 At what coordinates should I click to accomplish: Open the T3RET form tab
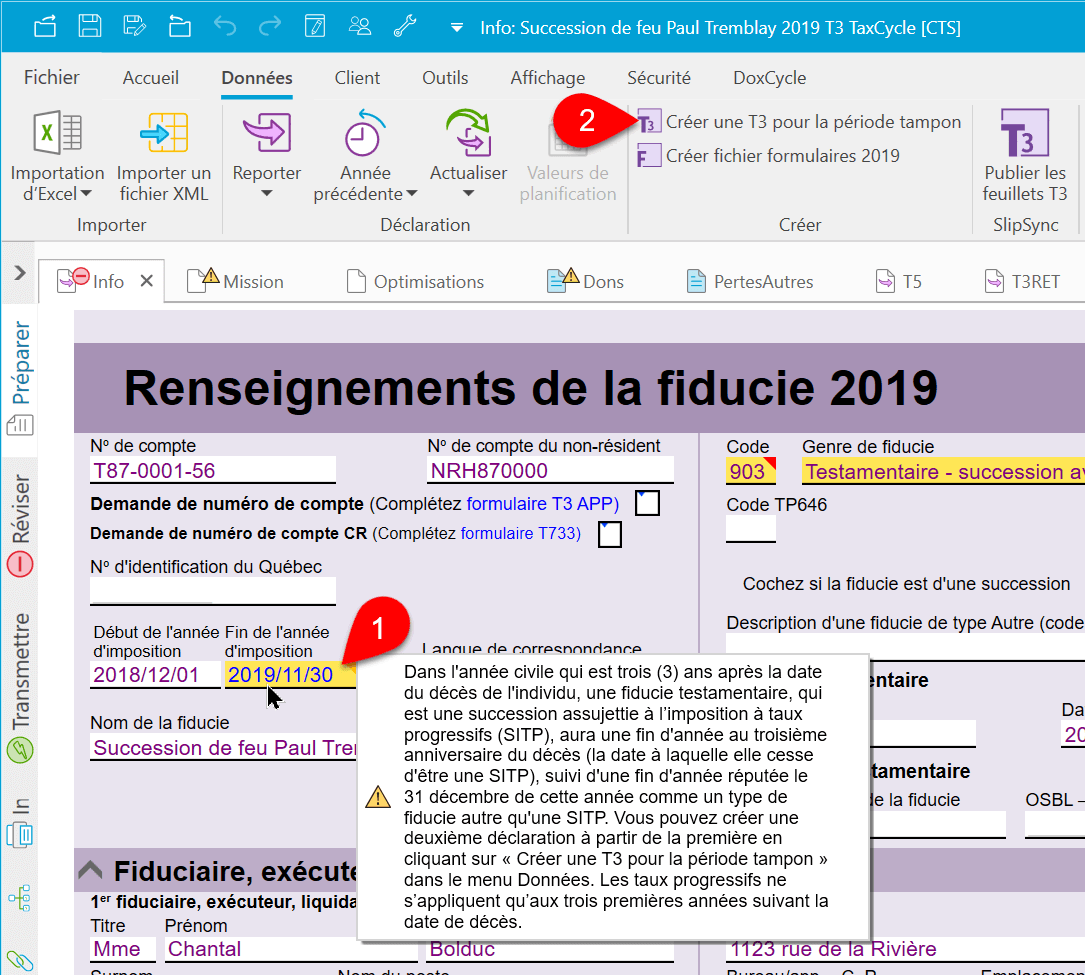[x=1022, y=282]
